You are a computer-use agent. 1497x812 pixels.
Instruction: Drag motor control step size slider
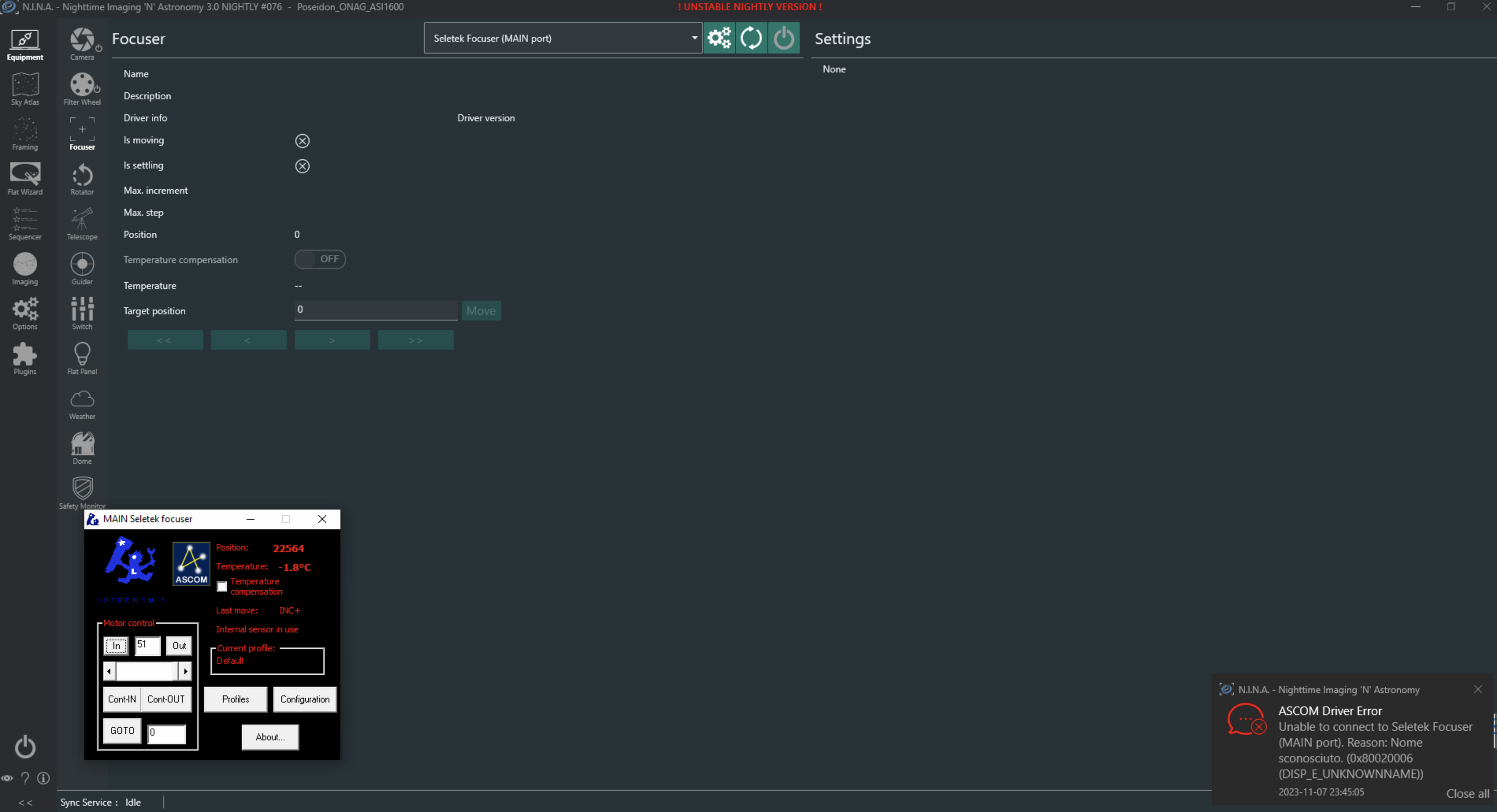147,671
